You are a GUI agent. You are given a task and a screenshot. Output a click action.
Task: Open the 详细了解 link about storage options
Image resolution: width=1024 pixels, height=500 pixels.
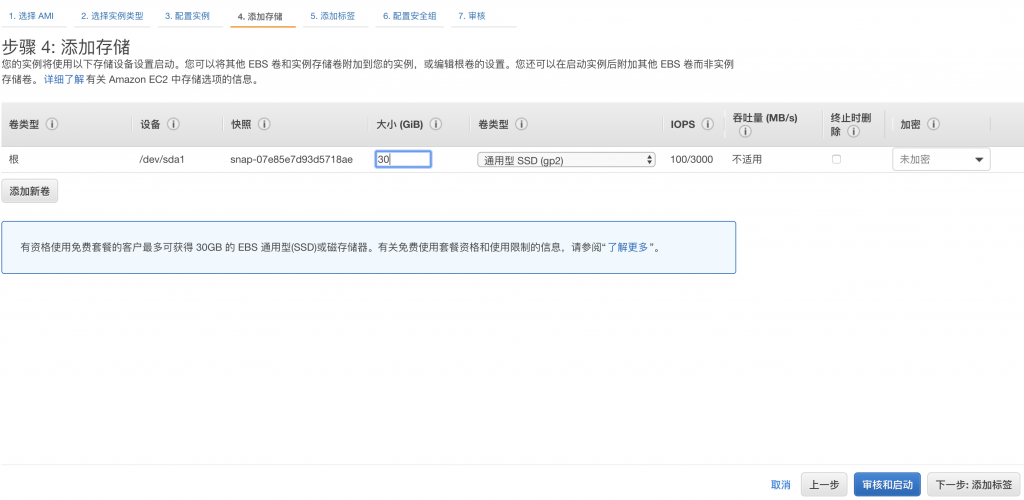[64, 80]
